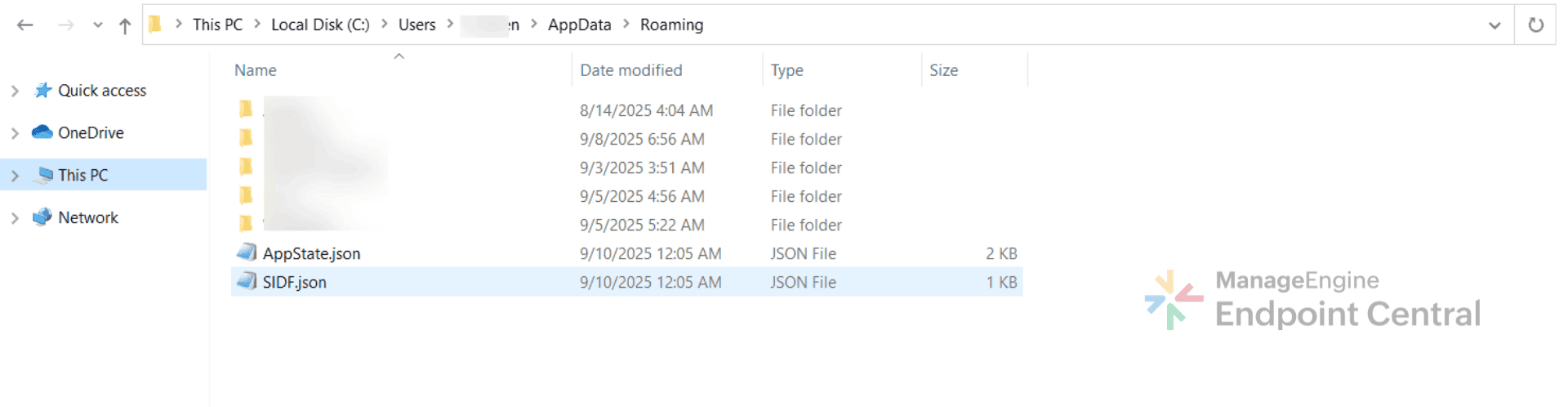Expand the Quick access tree node
Screen dimensions: 1568x407
15,91
